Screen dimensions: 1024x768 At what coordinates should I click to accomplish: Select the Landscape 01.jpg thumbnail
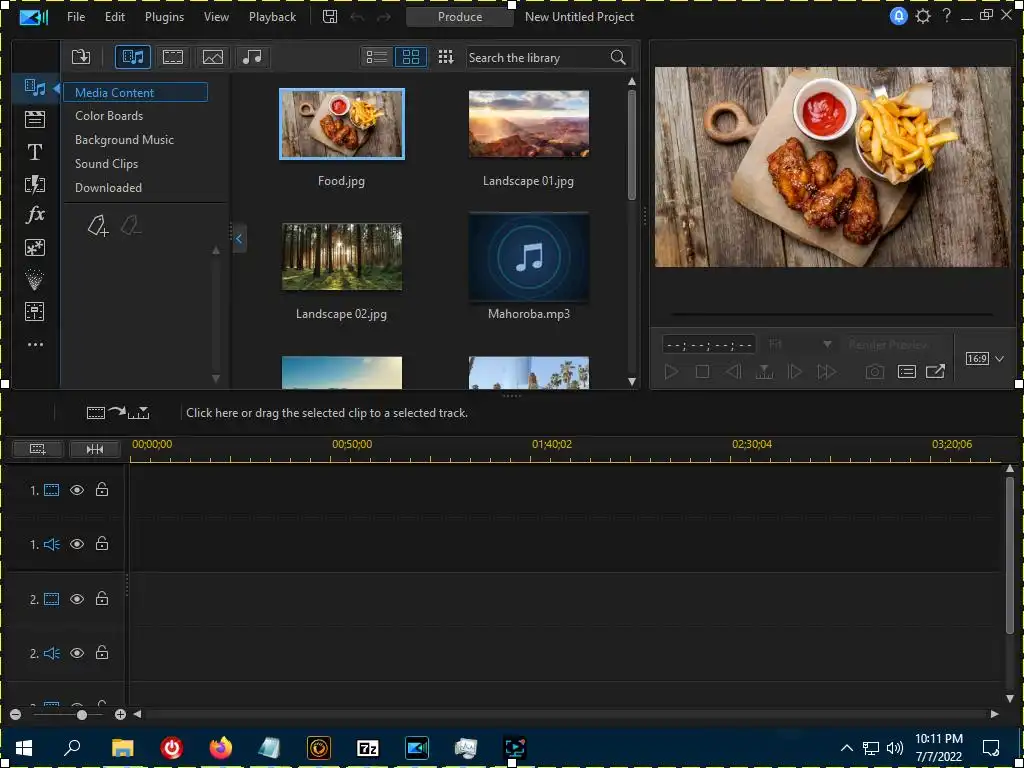click(528, 124)
